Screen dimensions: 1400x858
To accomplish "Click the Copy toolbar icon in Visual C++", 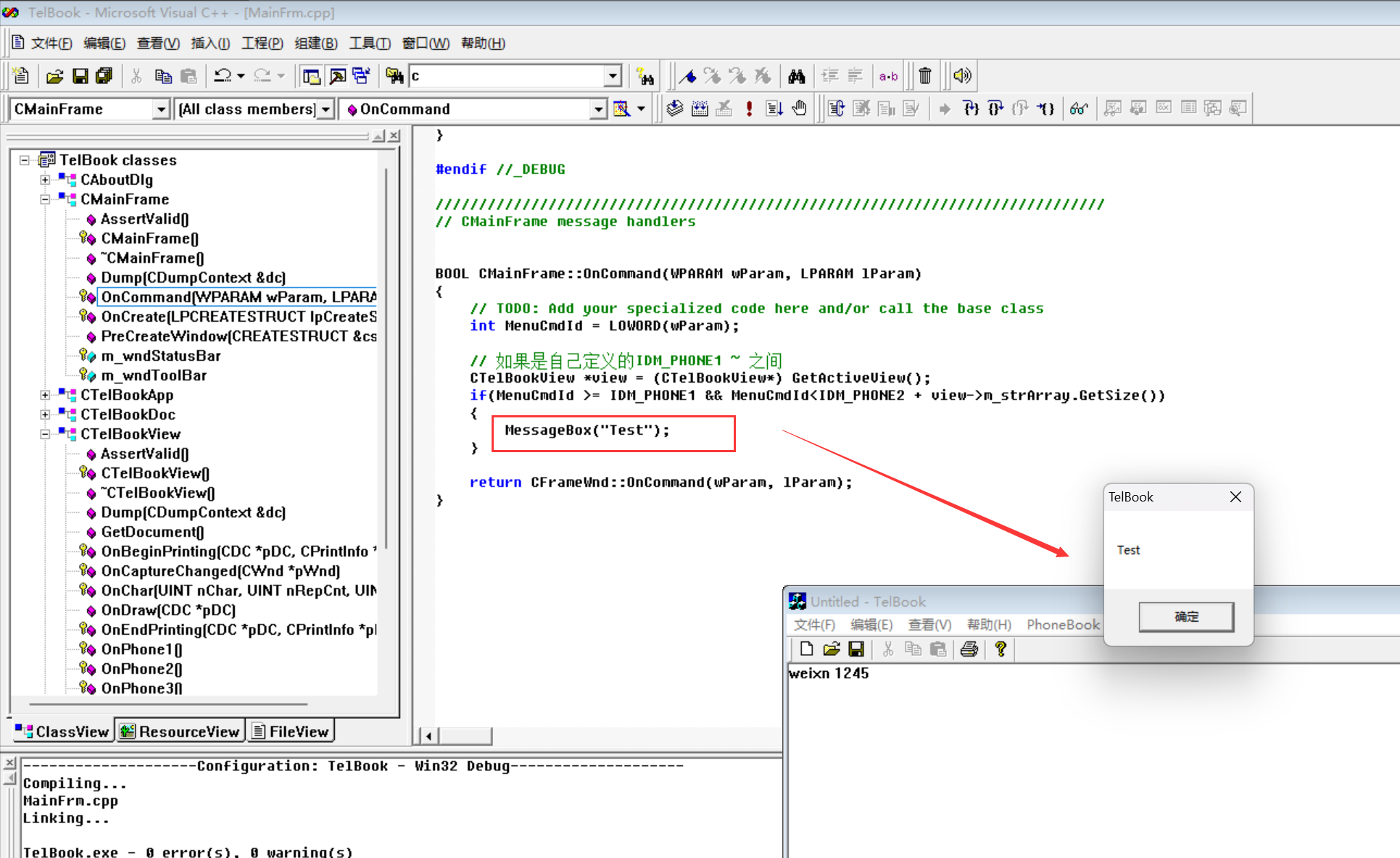I will pyautogui.click(x=163, y=75).
